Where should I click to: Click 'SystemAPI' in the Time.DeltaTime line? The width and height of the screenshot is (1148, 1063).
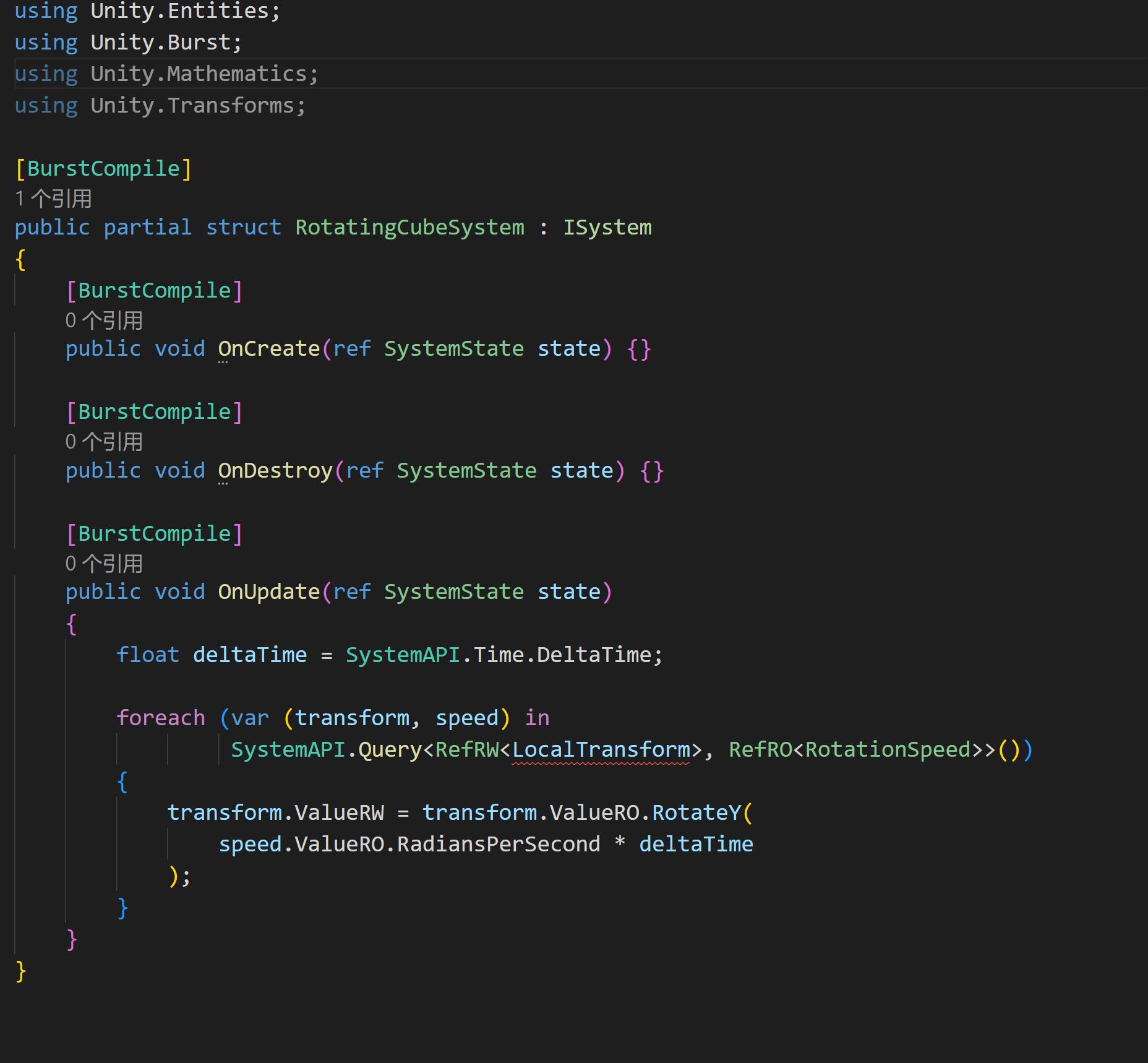click(403, 655)
